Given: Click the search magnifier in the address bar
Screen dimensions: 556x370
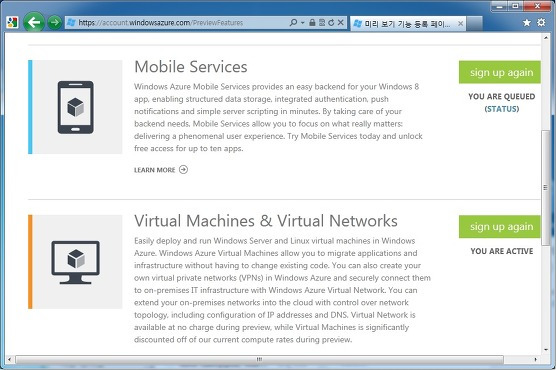Looking at the screenshot, I should pos(293,23).
